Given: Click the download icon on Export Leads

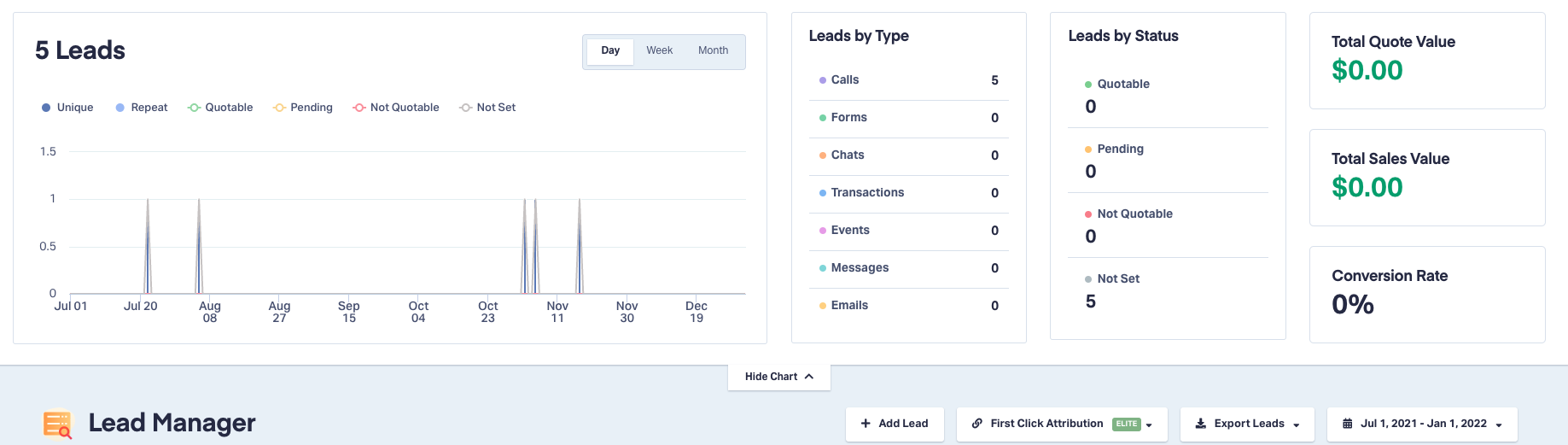Looking at the screenshot, I should [x=1201, y=424].
